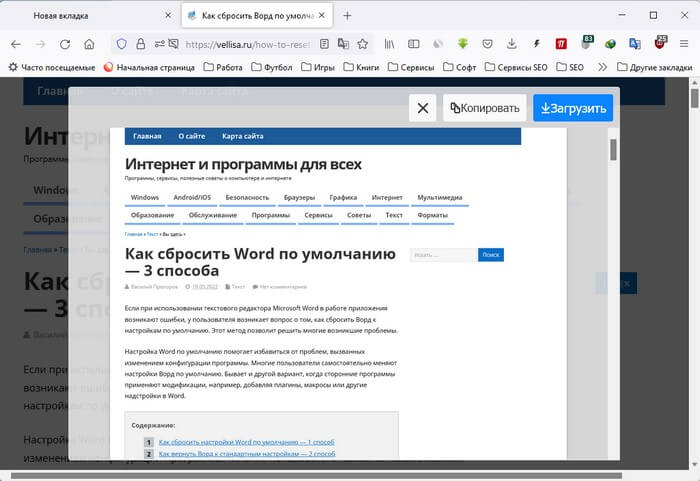Open the Library bookmarks icon
This screenshot has height=481, width=700.
point(389,44)
